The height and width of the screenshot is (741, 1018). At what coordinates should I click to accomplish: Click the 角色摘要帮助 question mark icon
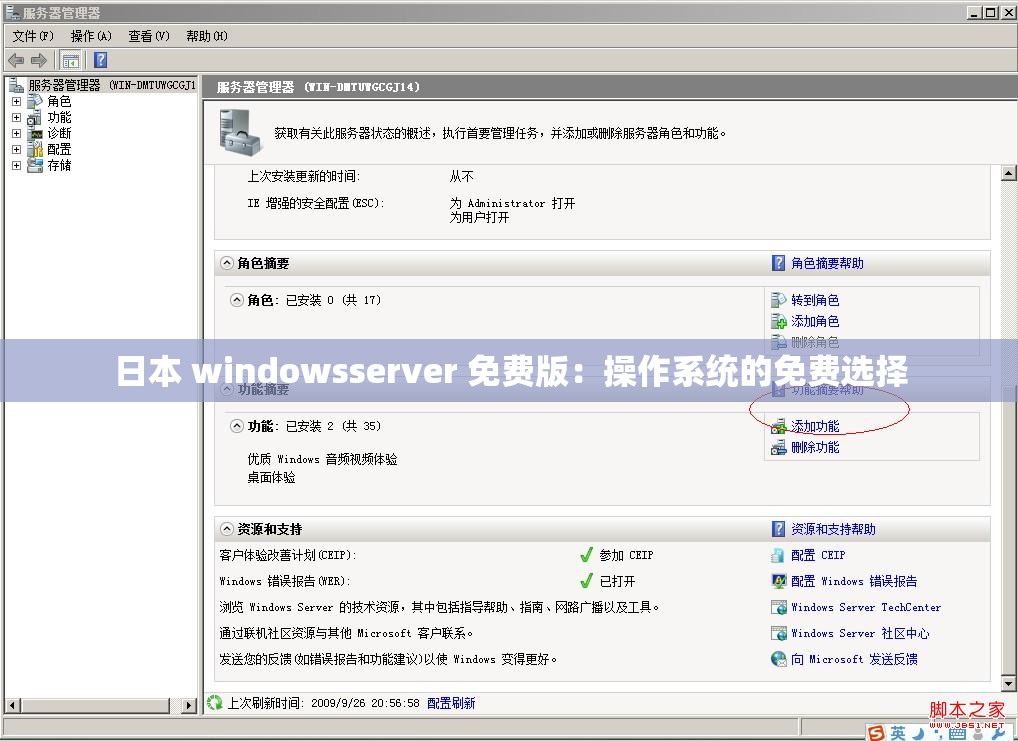click(x=778, y=263)
